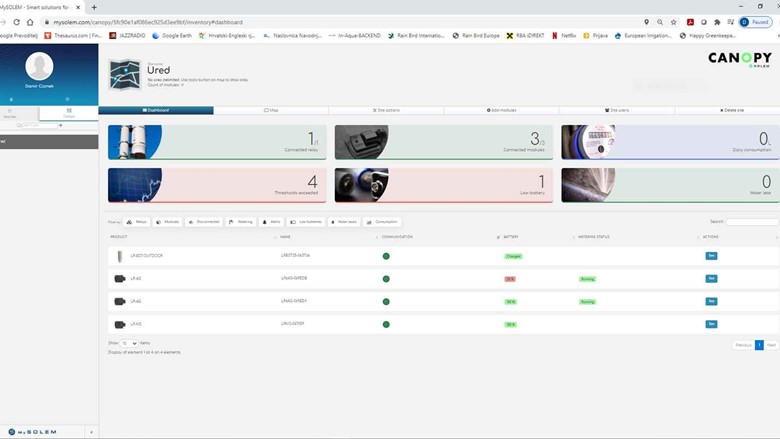This screenshot has height=439, width=780.
Task: Switch to the Map tab
Action: (271, 110)
